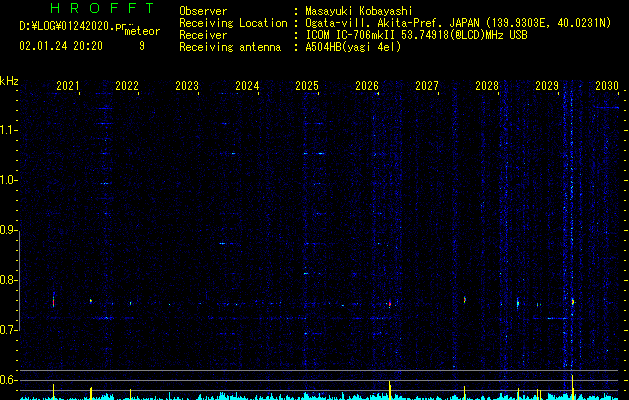Click the tallest yellow amplitude spike after 2029
The width and height of the screenshot is (629, 400).
pos(572,387)
